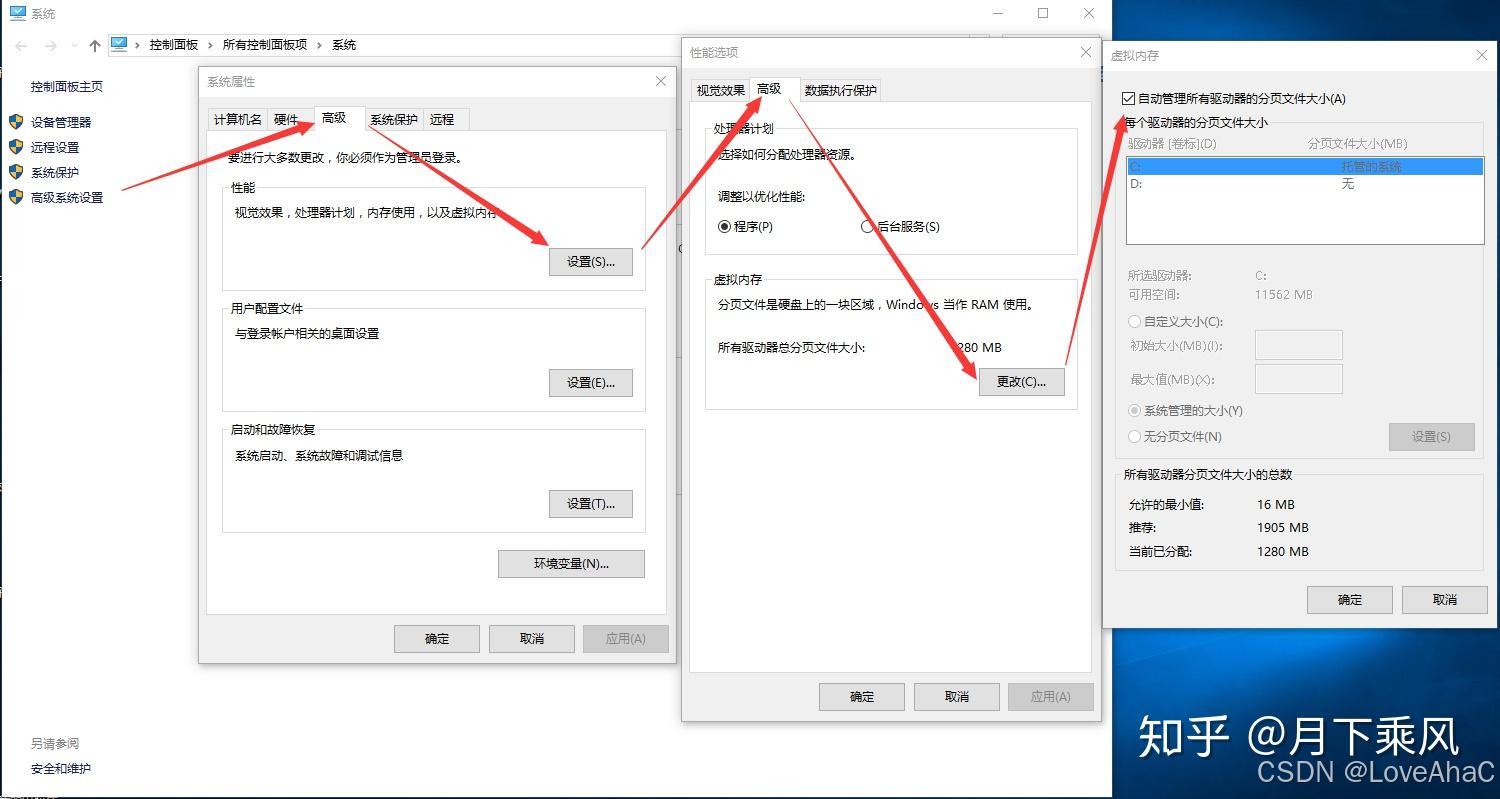Click 设置(T)... startup recovery button
This screenshot has height=799, width=1500.
[591, 504]
